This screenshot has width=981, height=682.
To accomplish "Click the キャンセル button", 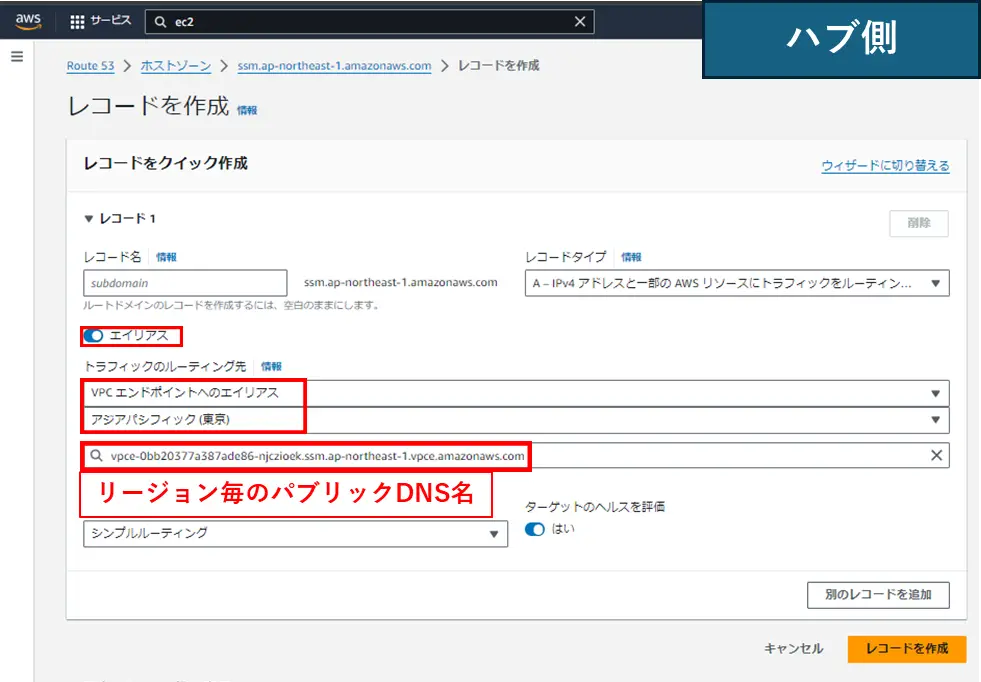I will click(793, 649).
